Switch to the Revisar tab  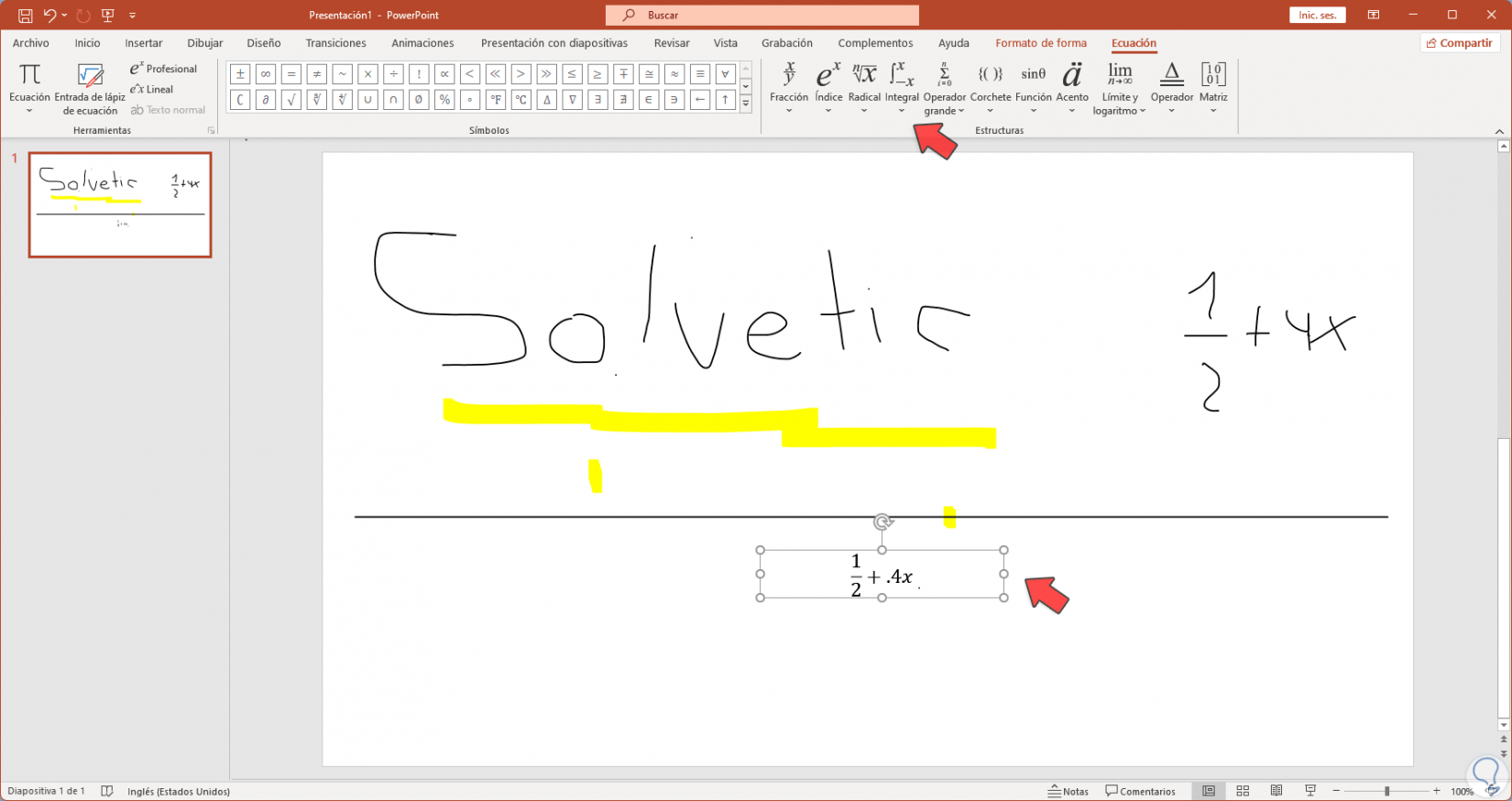point(672,43)
